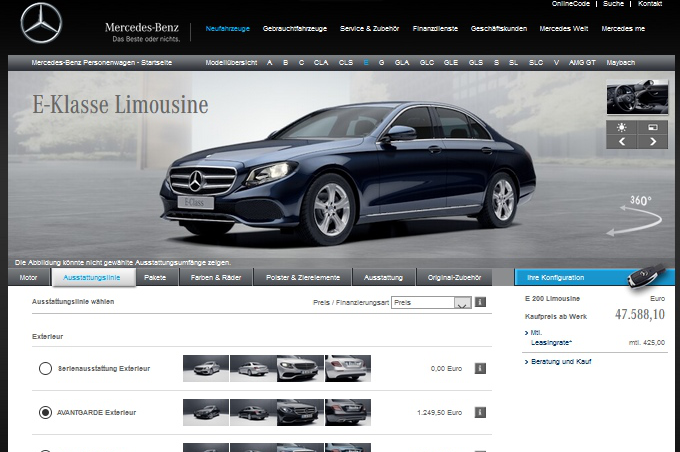
Task: Expand the Mtl. Leasingrate details
Action: [x=549, y=337]
